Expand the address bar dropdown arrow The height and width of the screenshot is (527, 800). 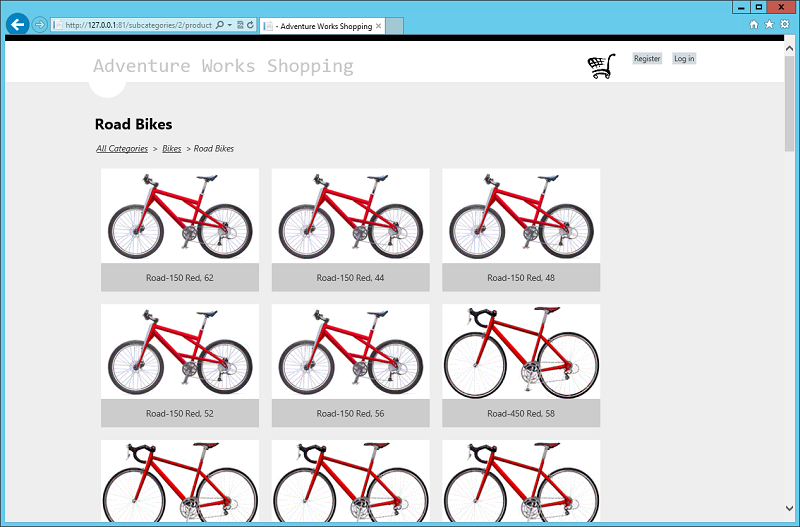[x=230, y=24]
